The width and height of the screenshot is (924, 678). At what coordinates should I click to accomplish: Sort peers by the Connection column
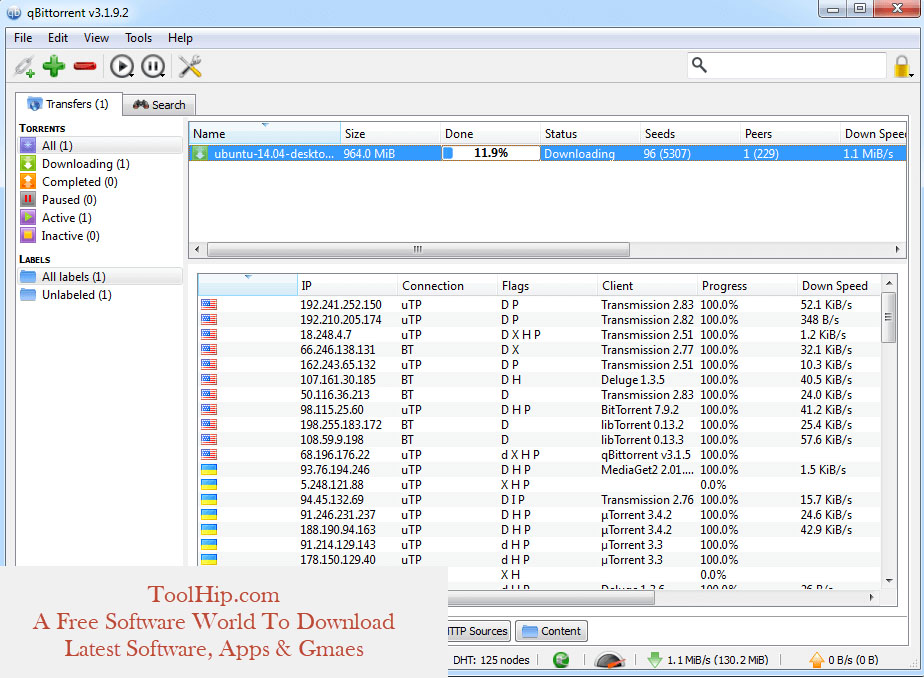[x=448, y=286]
